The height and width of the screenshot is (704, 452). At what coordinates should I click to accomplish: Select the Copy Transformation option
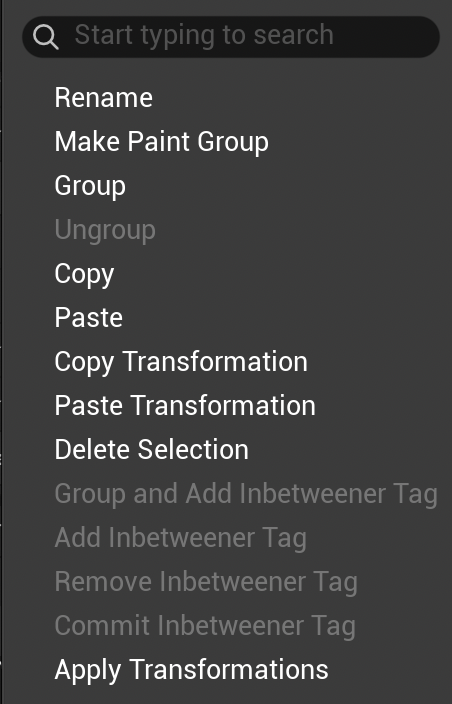[181, 362]
